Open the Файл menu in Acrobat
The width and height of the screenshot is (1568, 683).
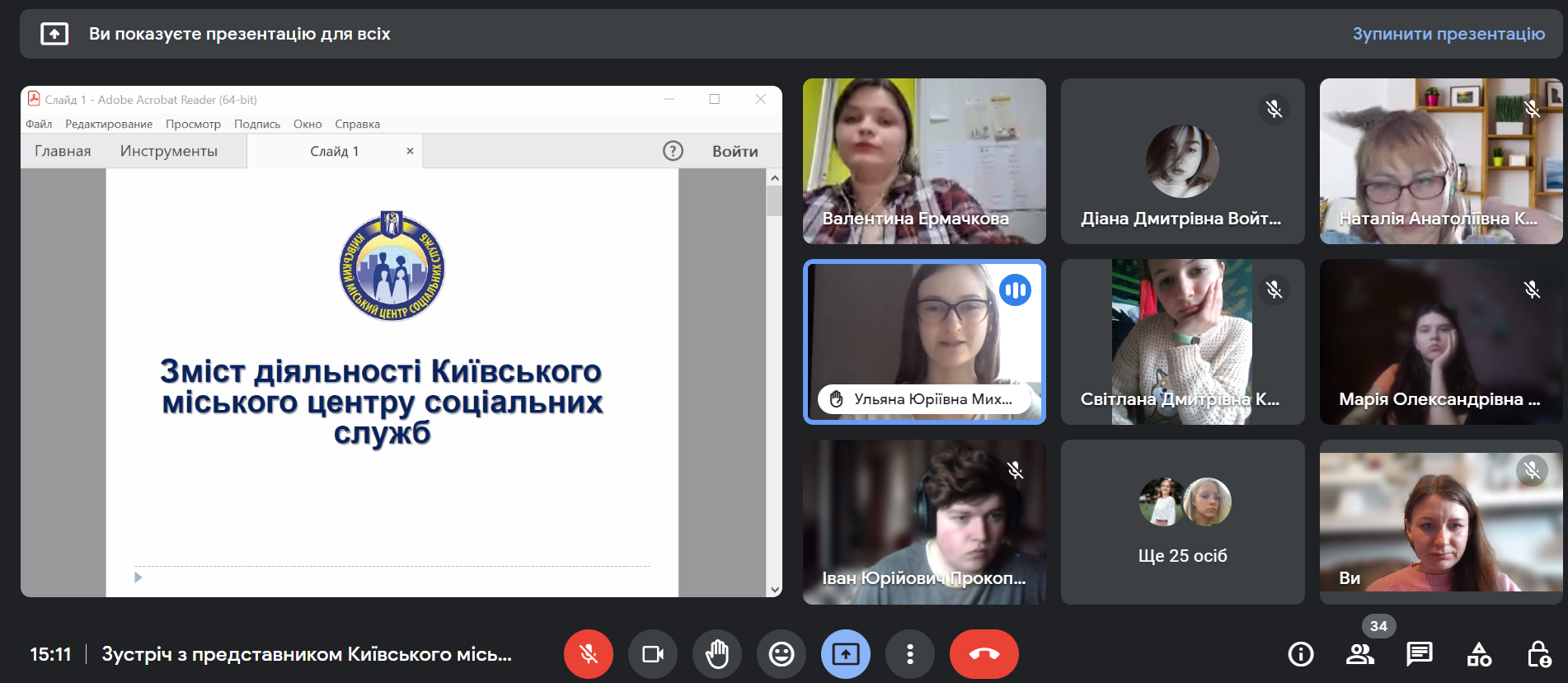point(39,124)
